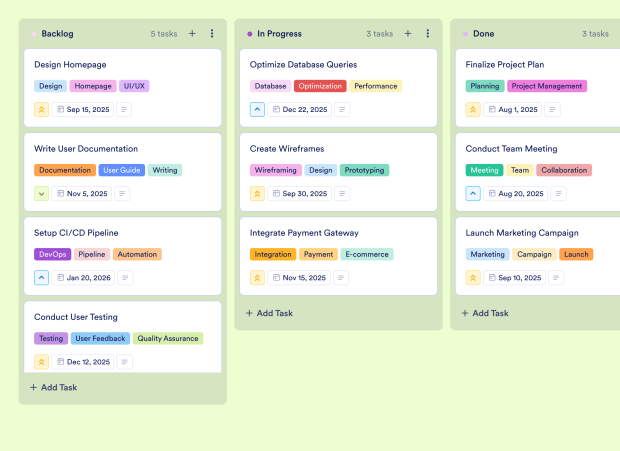Open the In Progress column options menu

[x=428, y=34]
